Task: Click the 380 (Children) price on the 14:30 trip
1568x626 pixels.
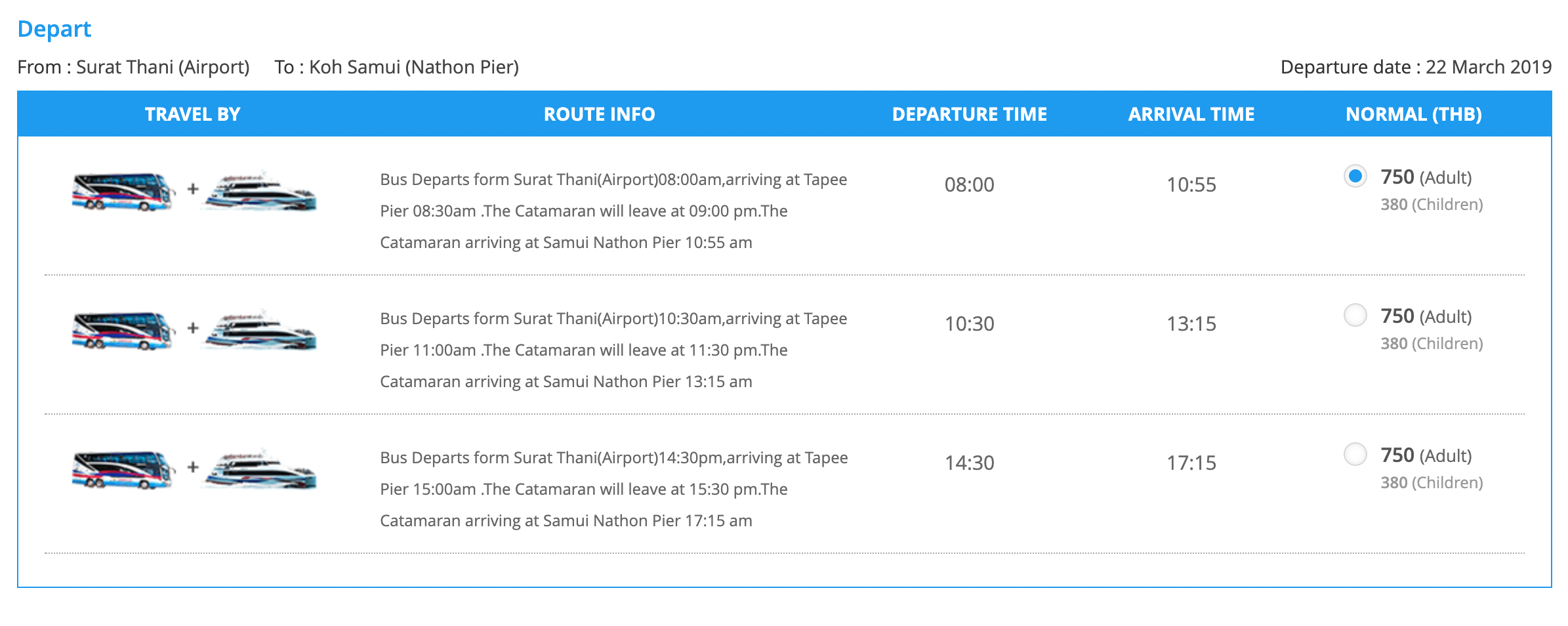Action: (1432, 483)
